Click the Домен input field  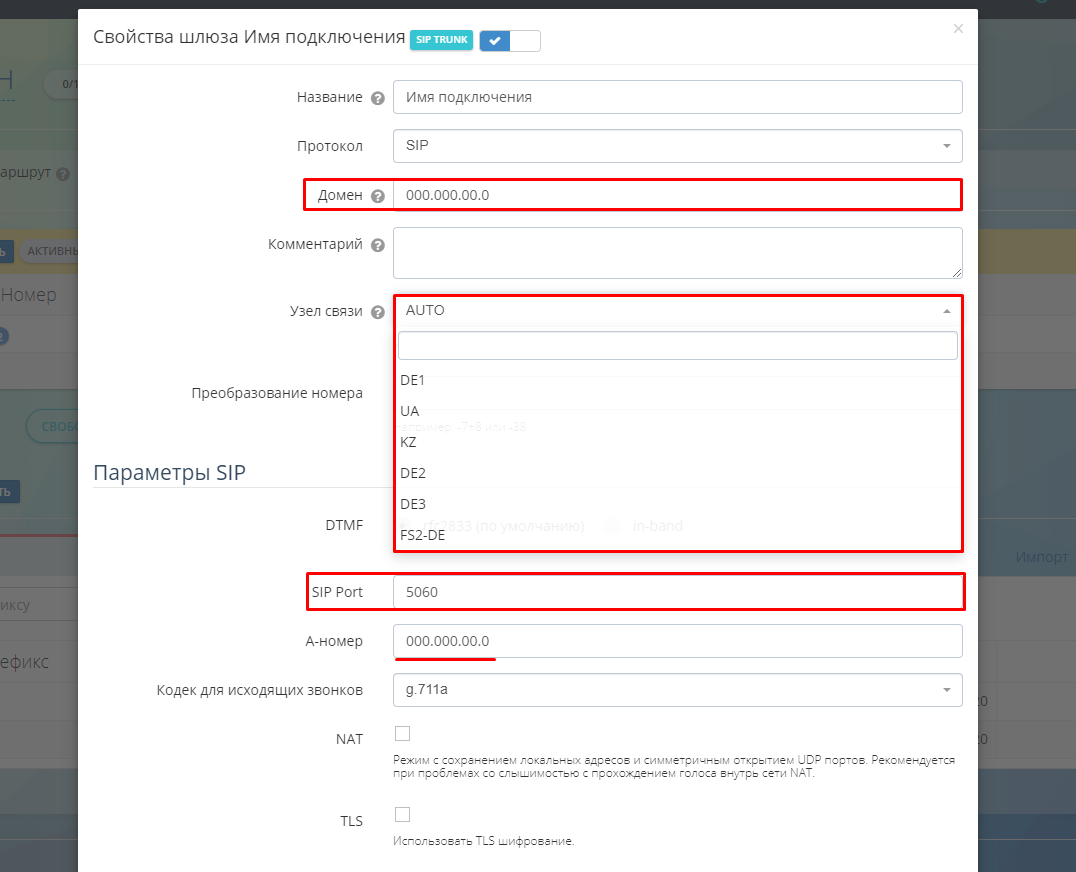point(677,195)
